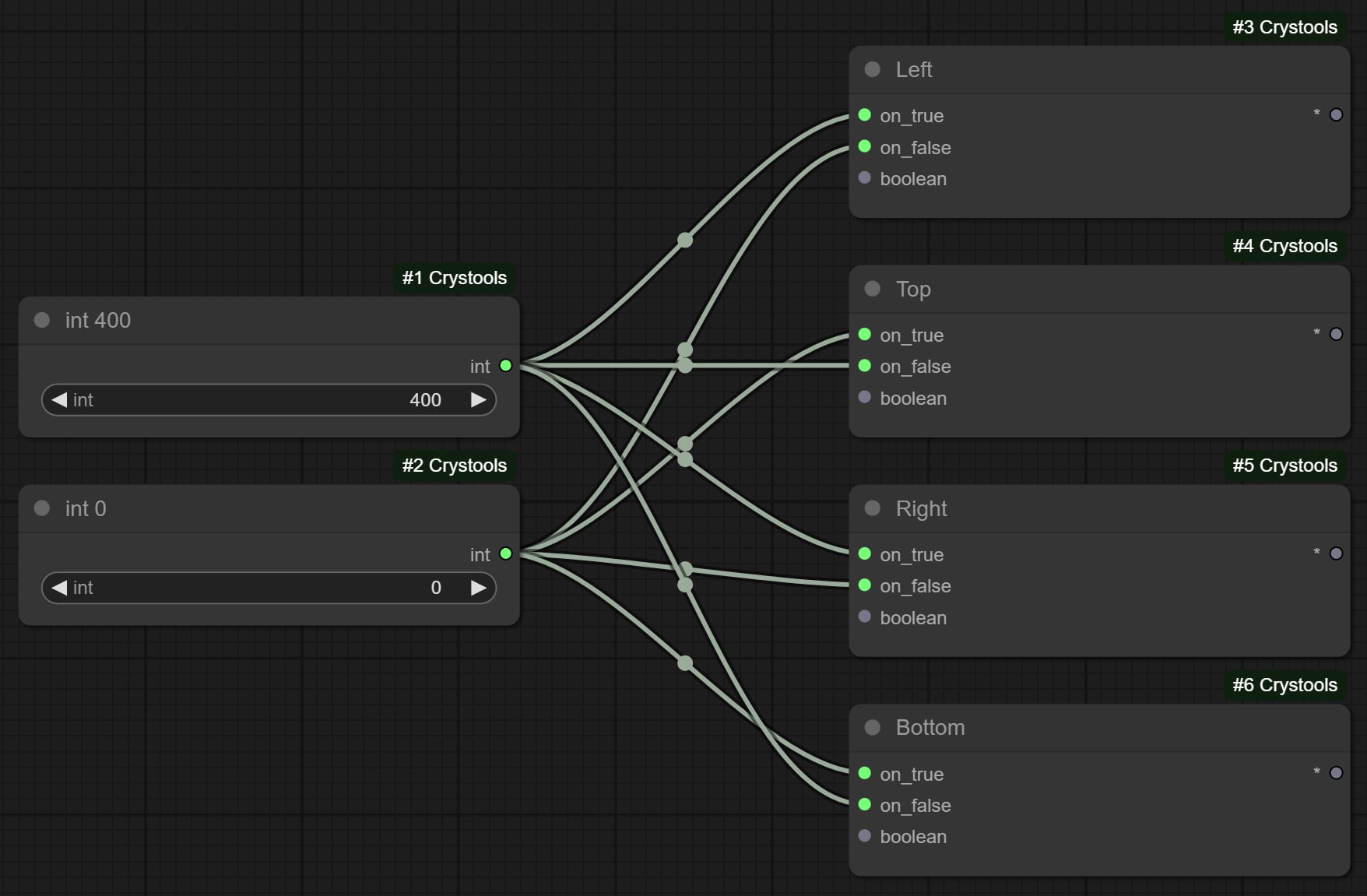Screen dimensions: 1367x896
Task: Increase int 400 value with right arrow
Action: 479,399
